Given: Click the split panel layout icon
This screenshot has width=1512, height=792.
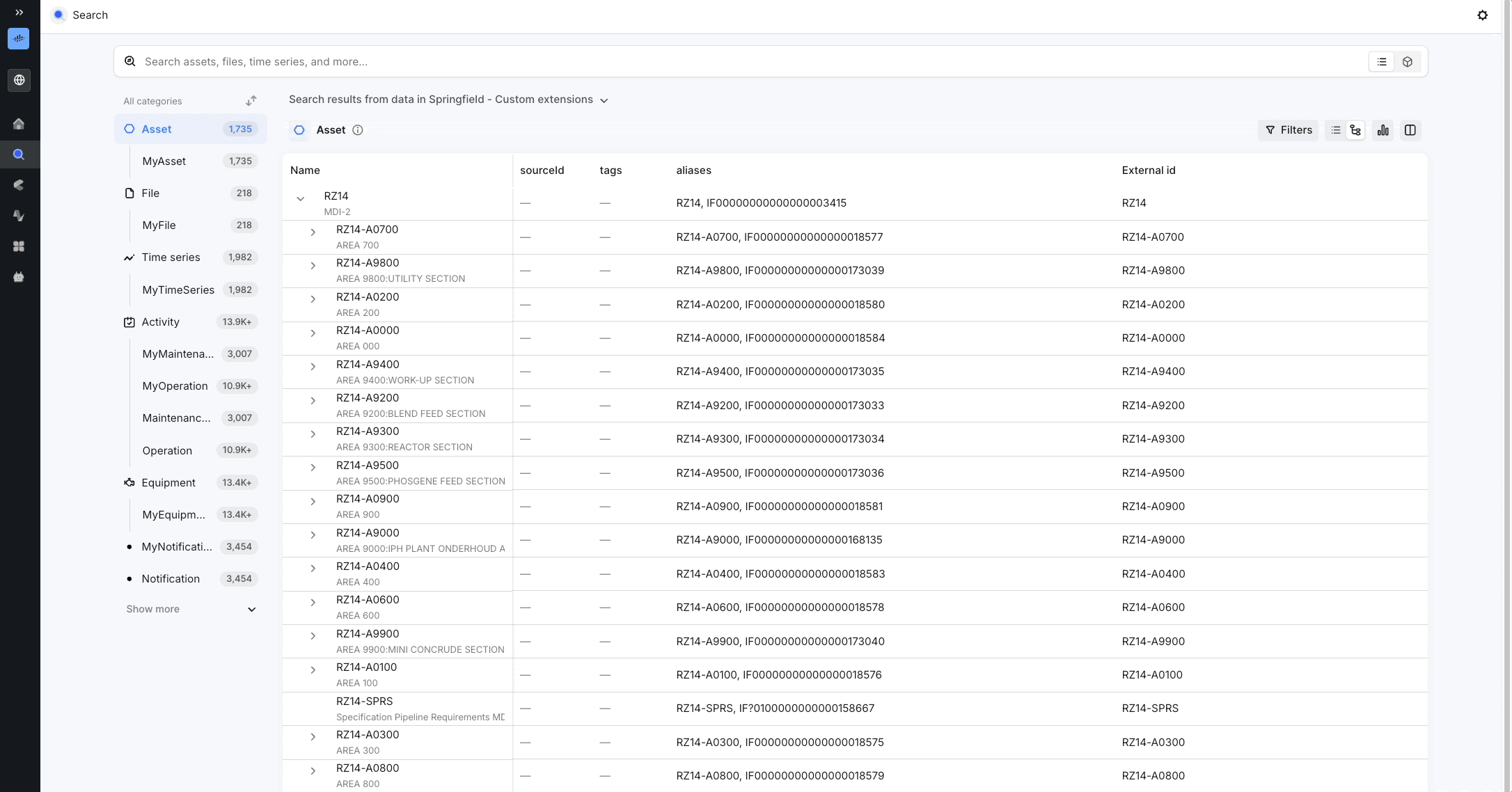Looking at the screenshot, I should coord(1410,130).
